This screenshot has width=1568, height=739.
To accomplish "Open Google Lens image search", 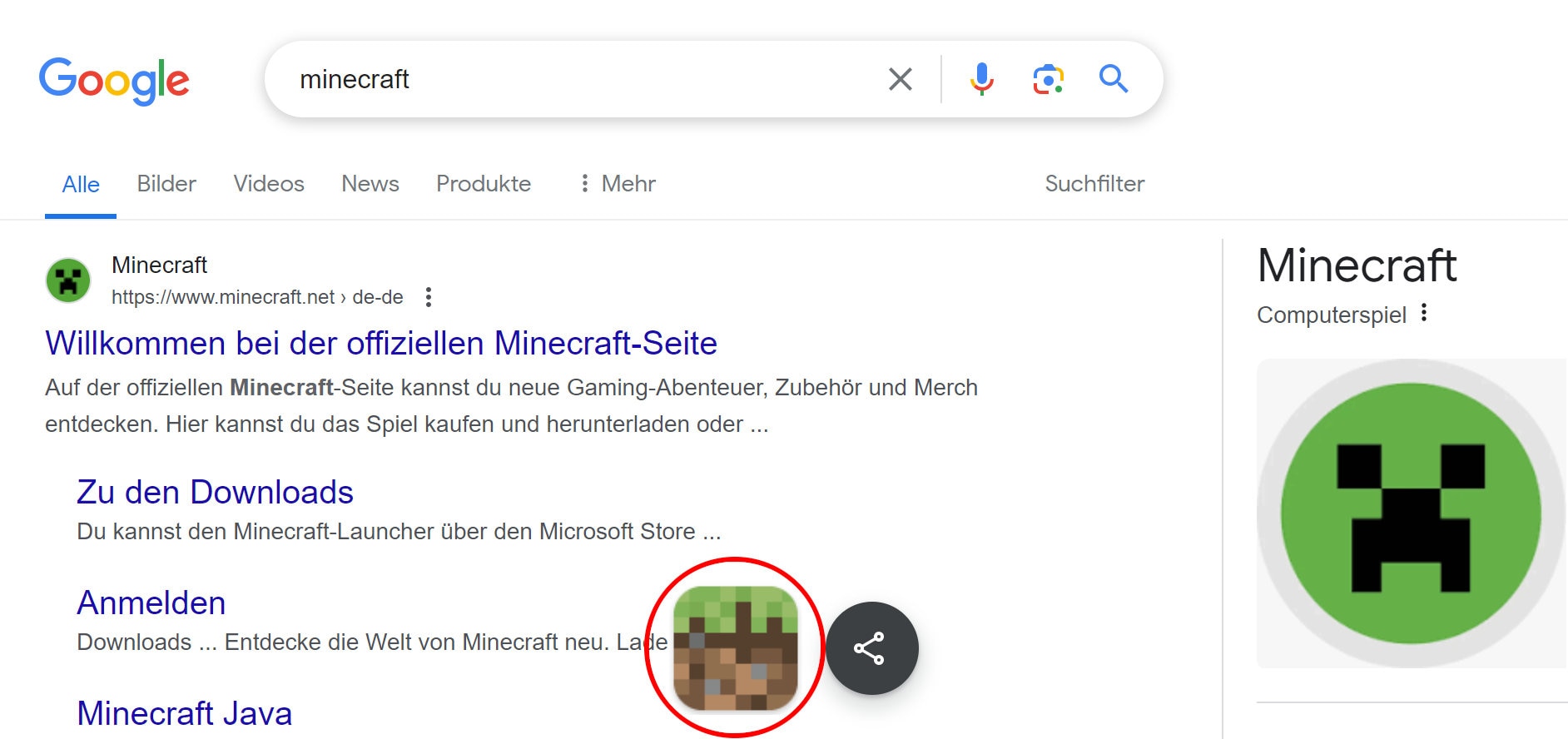I will [1048, 80].
